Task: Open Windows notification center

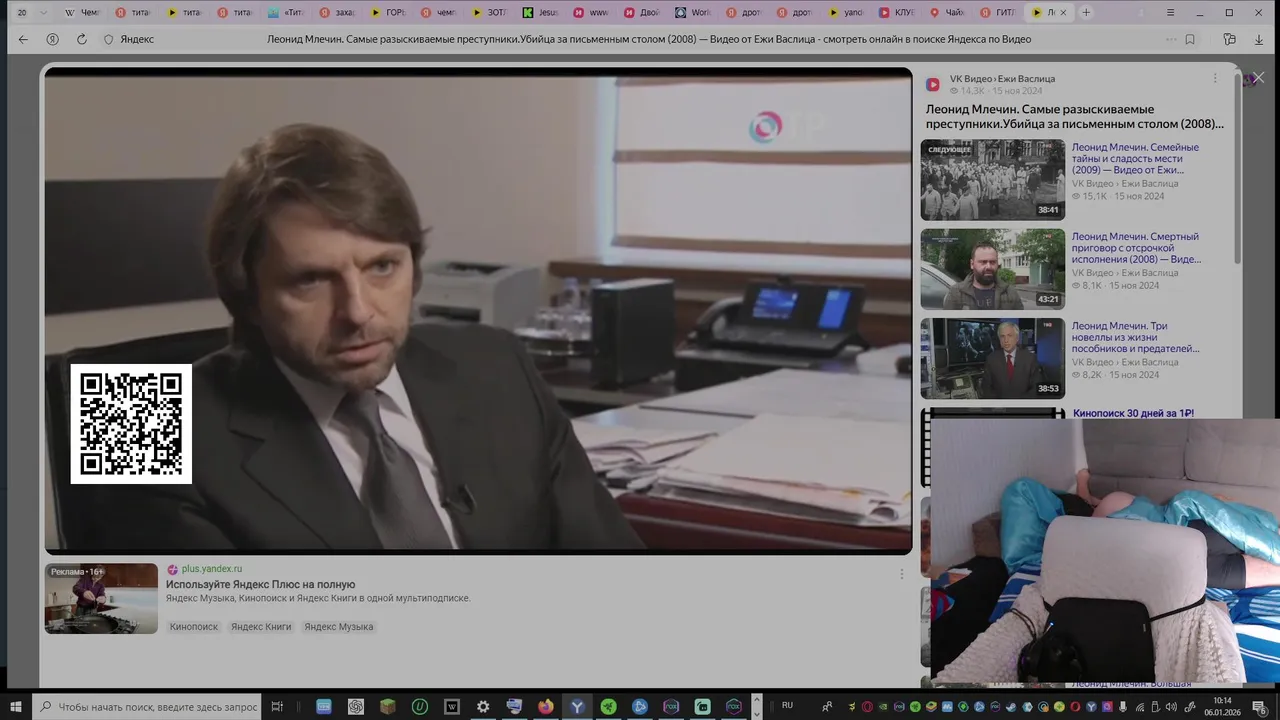Action: coord(1259,706)
